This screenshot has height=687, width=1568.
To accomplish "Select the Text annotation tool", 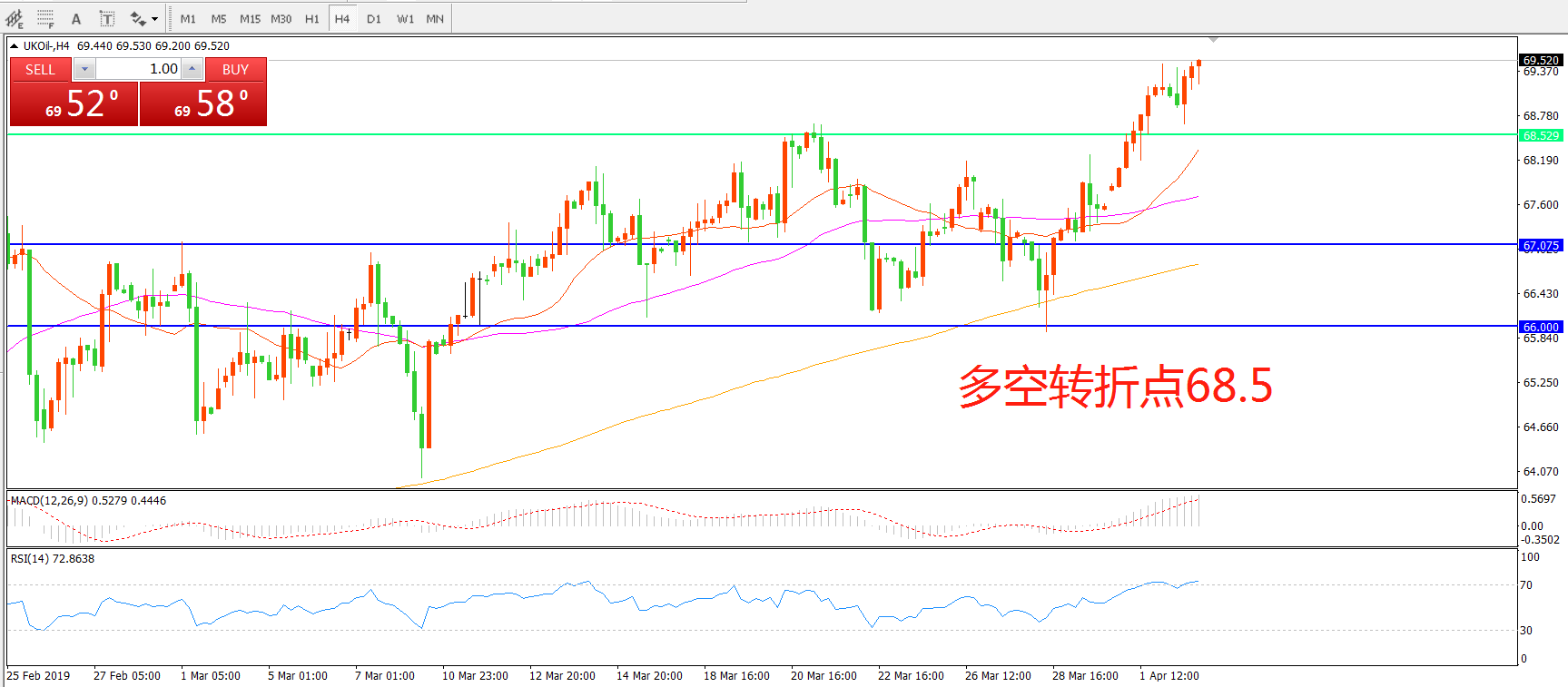I will [x=76, y=18].
